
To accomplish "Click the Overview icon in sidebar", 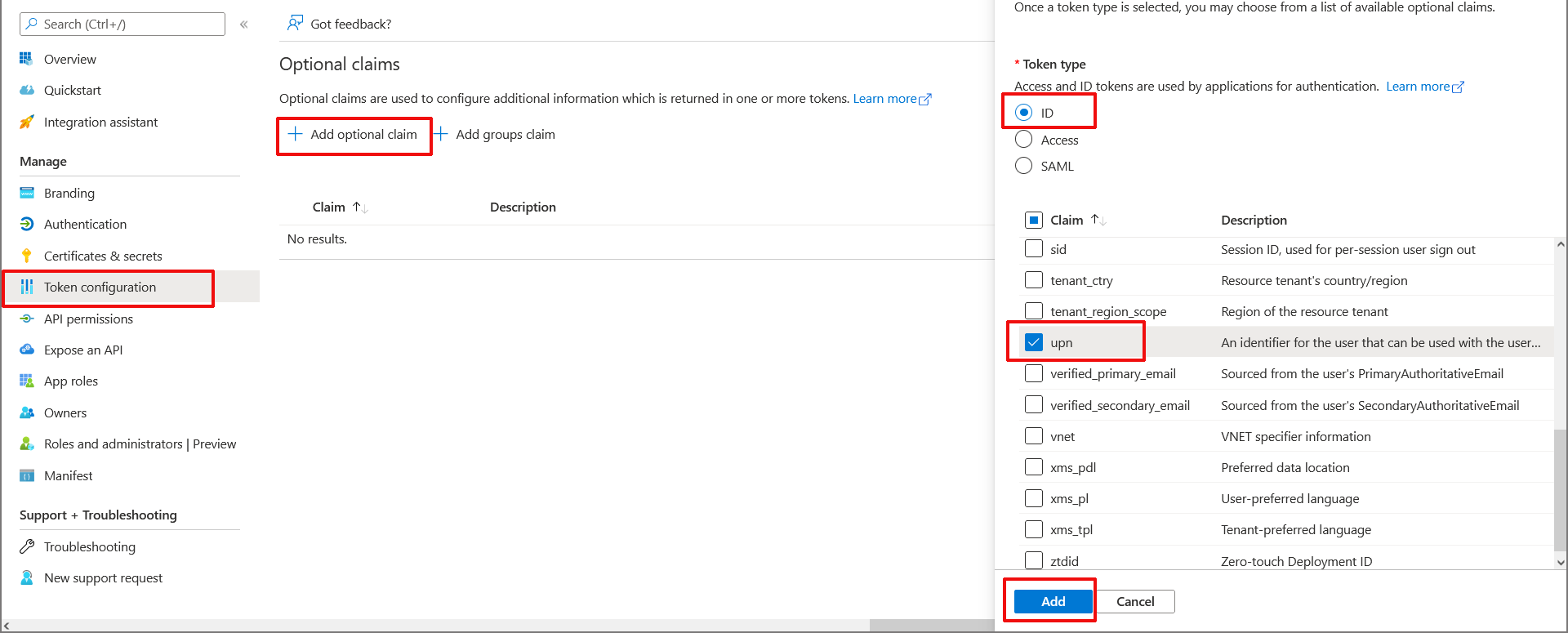I will [26, 59].
